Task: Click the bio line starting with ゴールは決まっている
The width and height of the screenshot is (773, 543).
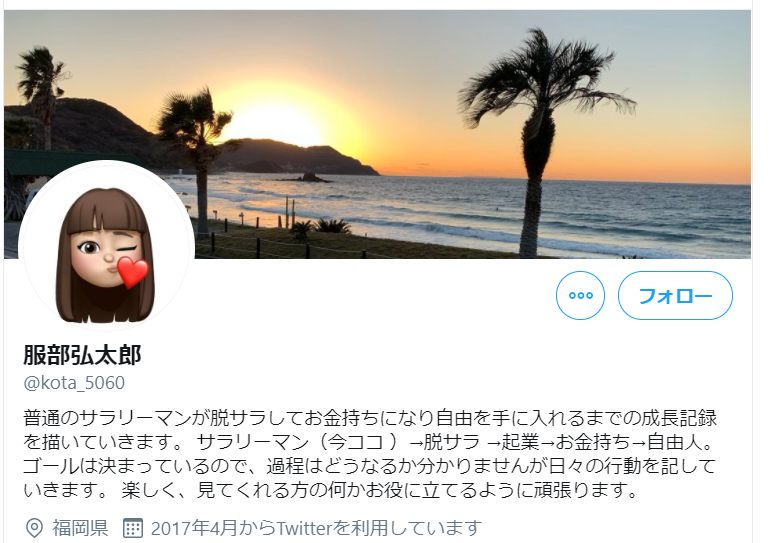Action: tap(369, 466)
